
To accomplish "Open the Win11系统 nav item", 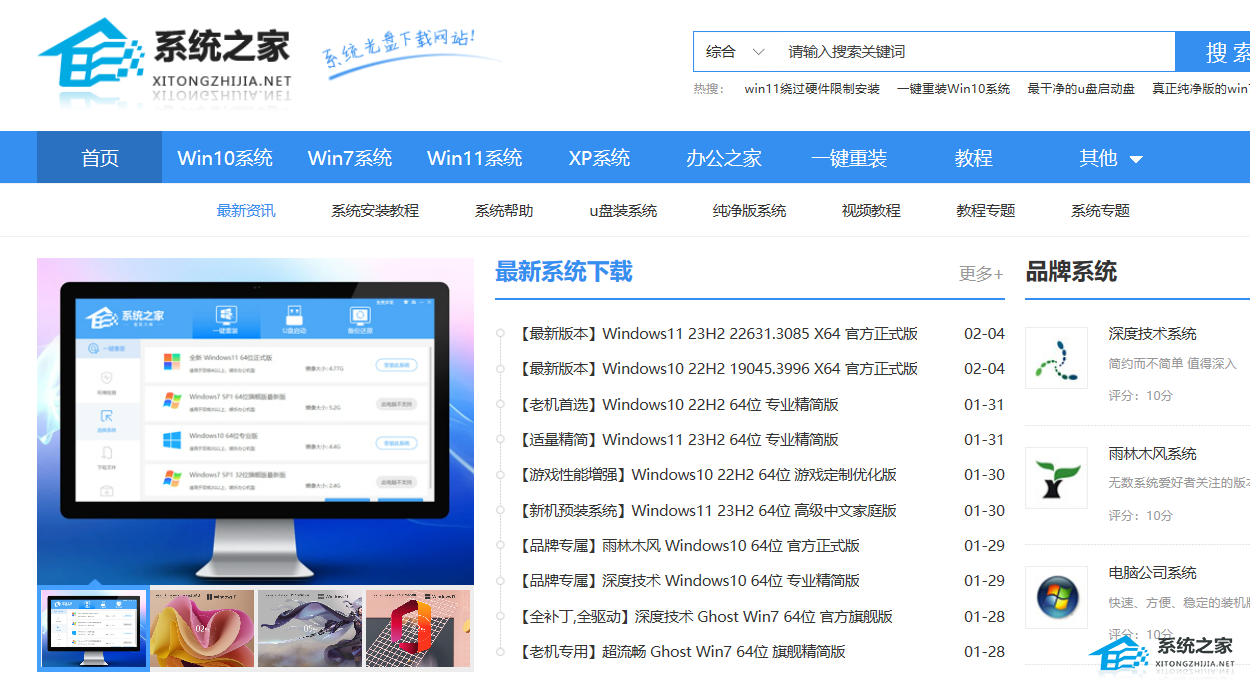I will click(x=475, y=158).
